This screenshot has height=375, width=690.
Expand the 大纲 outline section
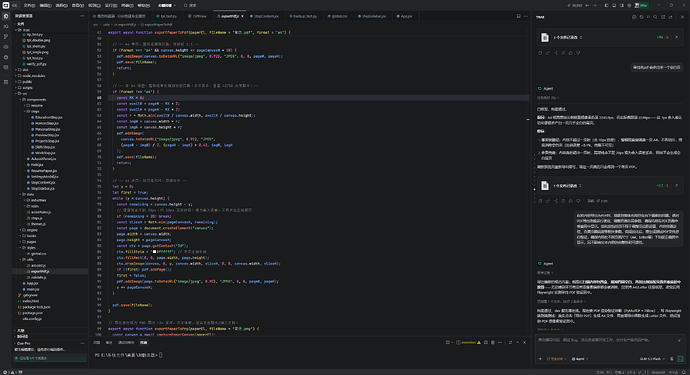[x=20, y=331]
